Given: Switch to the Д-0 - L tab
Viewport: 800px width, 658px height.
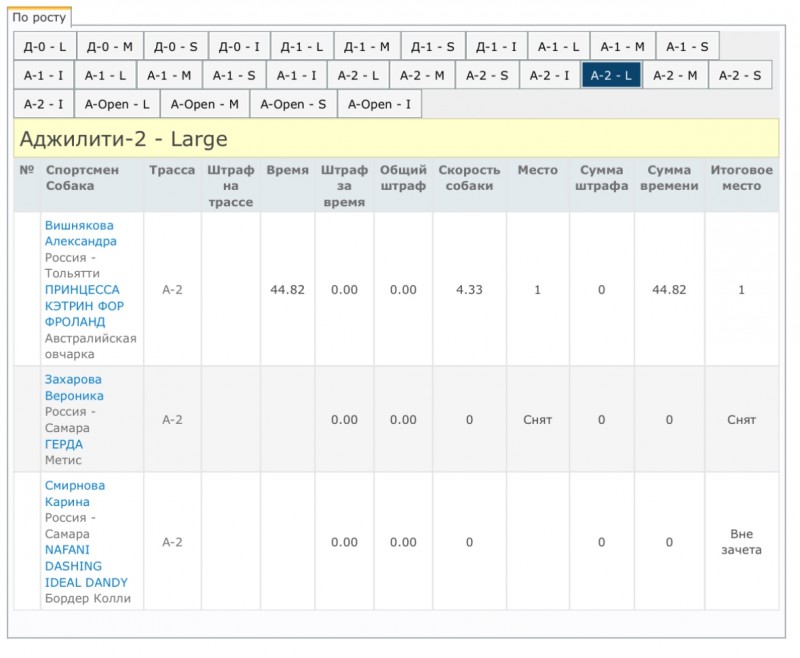Looking at the screenshot, I should pyautogui.click(x=46, y=47).
